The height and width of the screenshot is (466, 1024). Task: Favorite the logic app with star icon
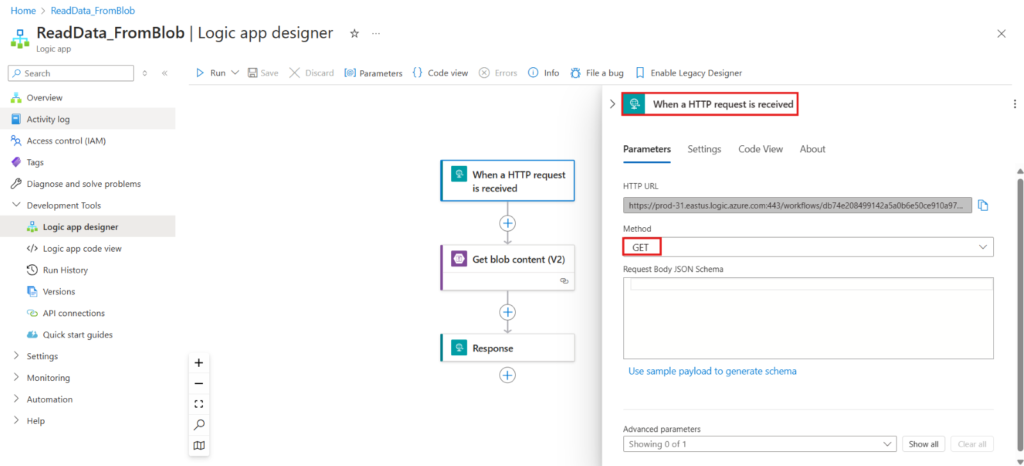click(x=355, y=33)
